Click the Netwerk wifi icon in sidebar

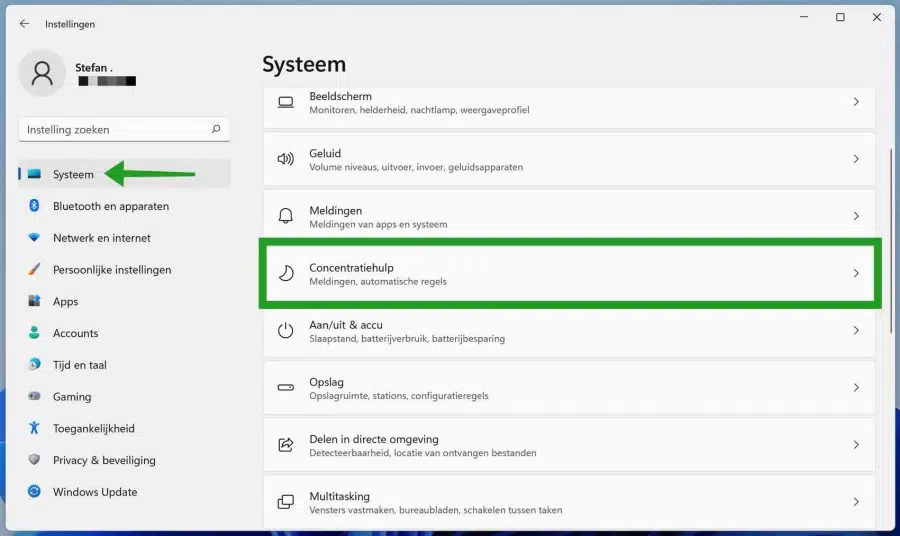coord(34,238)
